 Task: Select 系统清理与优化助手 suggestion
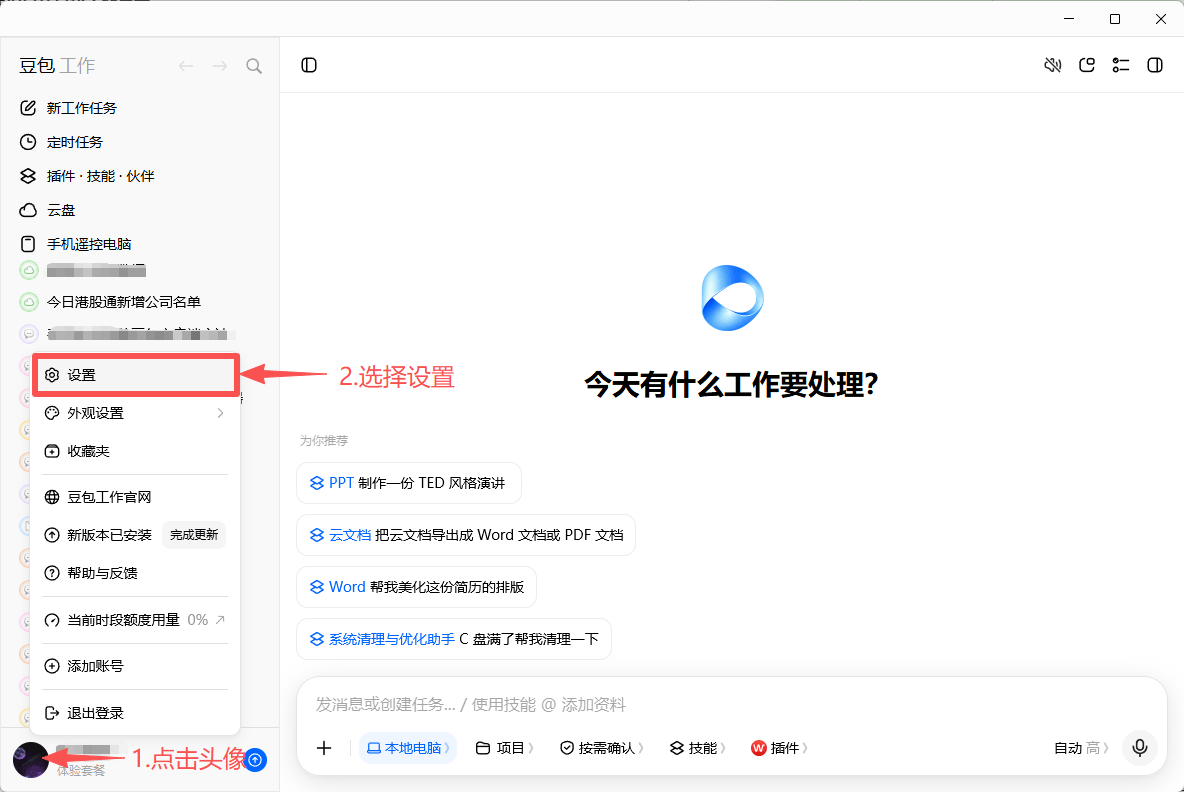tap(454, 639)
